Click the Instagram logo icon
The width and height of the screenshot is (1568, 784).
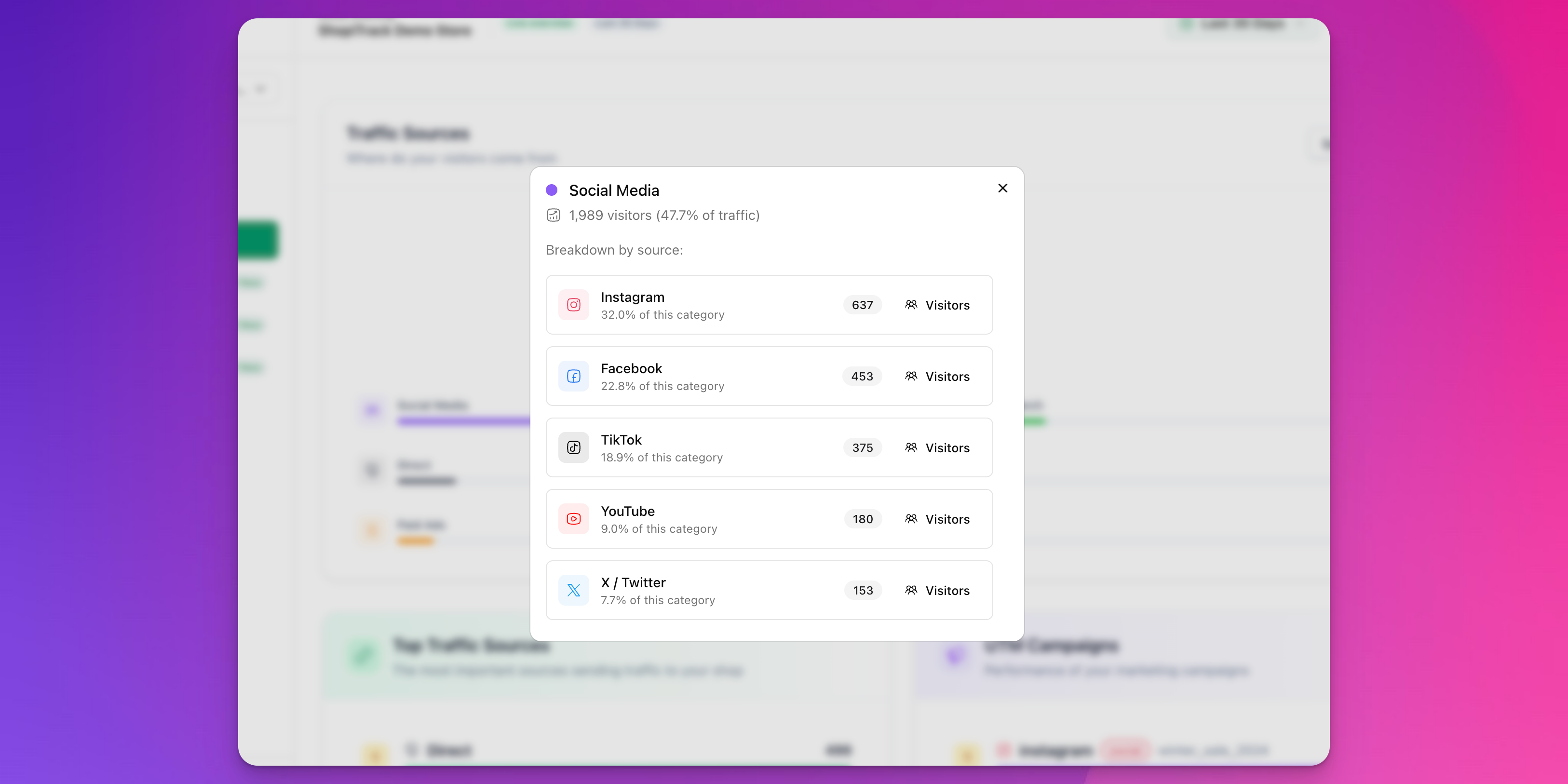pyautogui.click(x=573, y=304)
